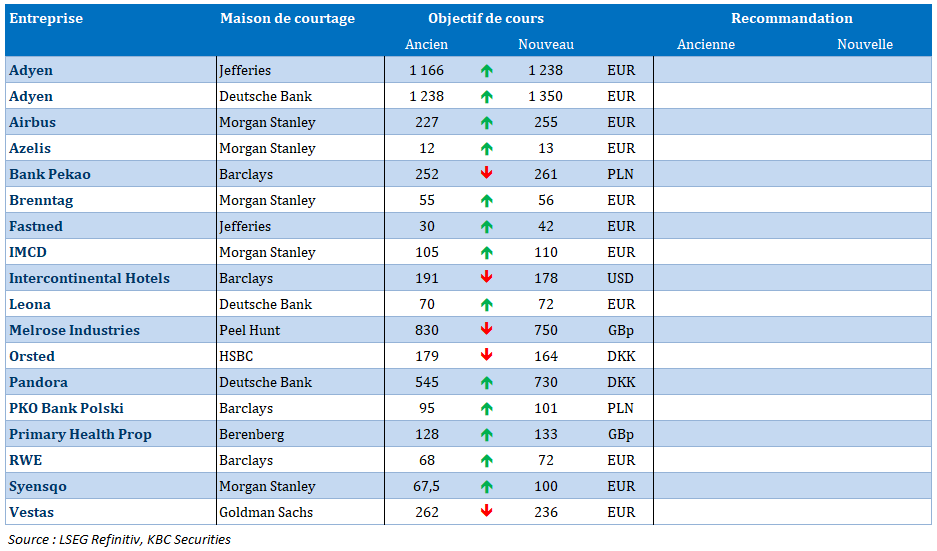Click the green up arrow in Brenntag row
This screenshot has width=937, height=551.
tap(486, 201)
